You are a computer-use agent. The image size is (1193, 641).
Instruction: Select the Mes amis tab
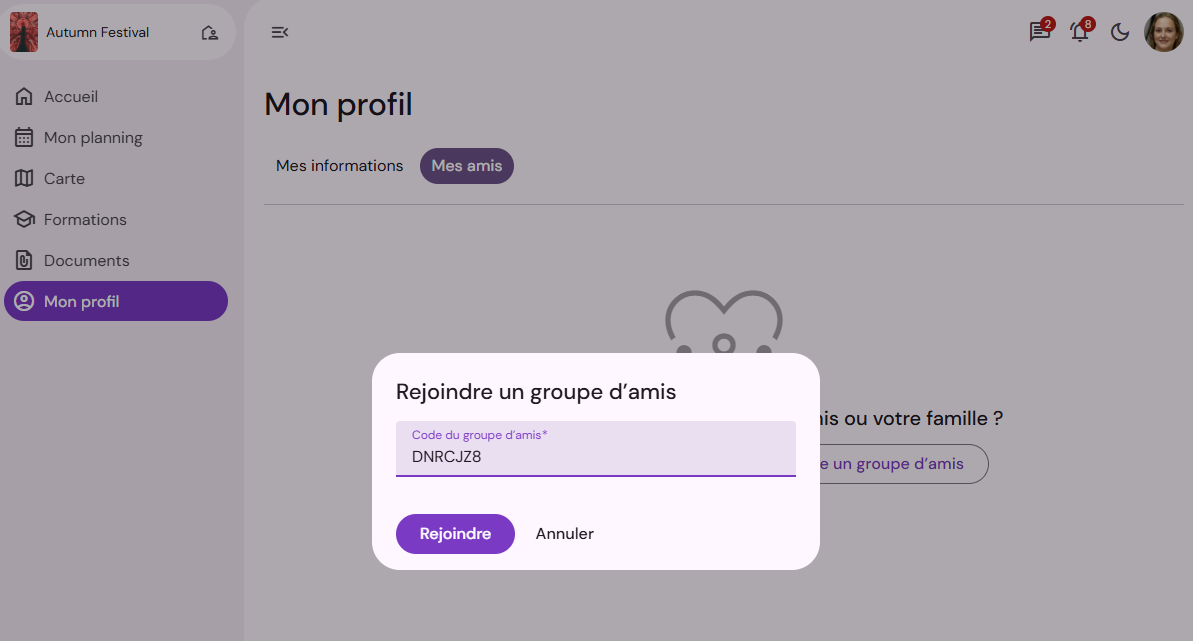pyautogui.click(x=467, y=166)
